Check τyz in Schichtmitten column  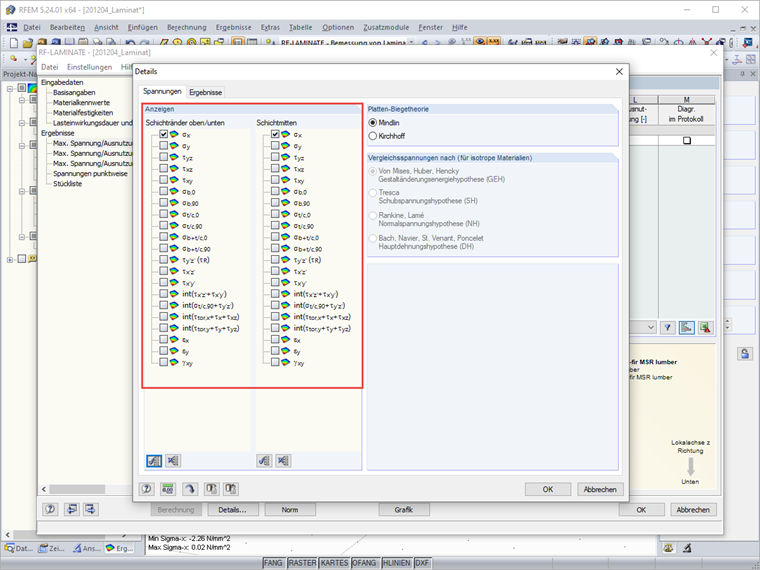coord(275,157)
